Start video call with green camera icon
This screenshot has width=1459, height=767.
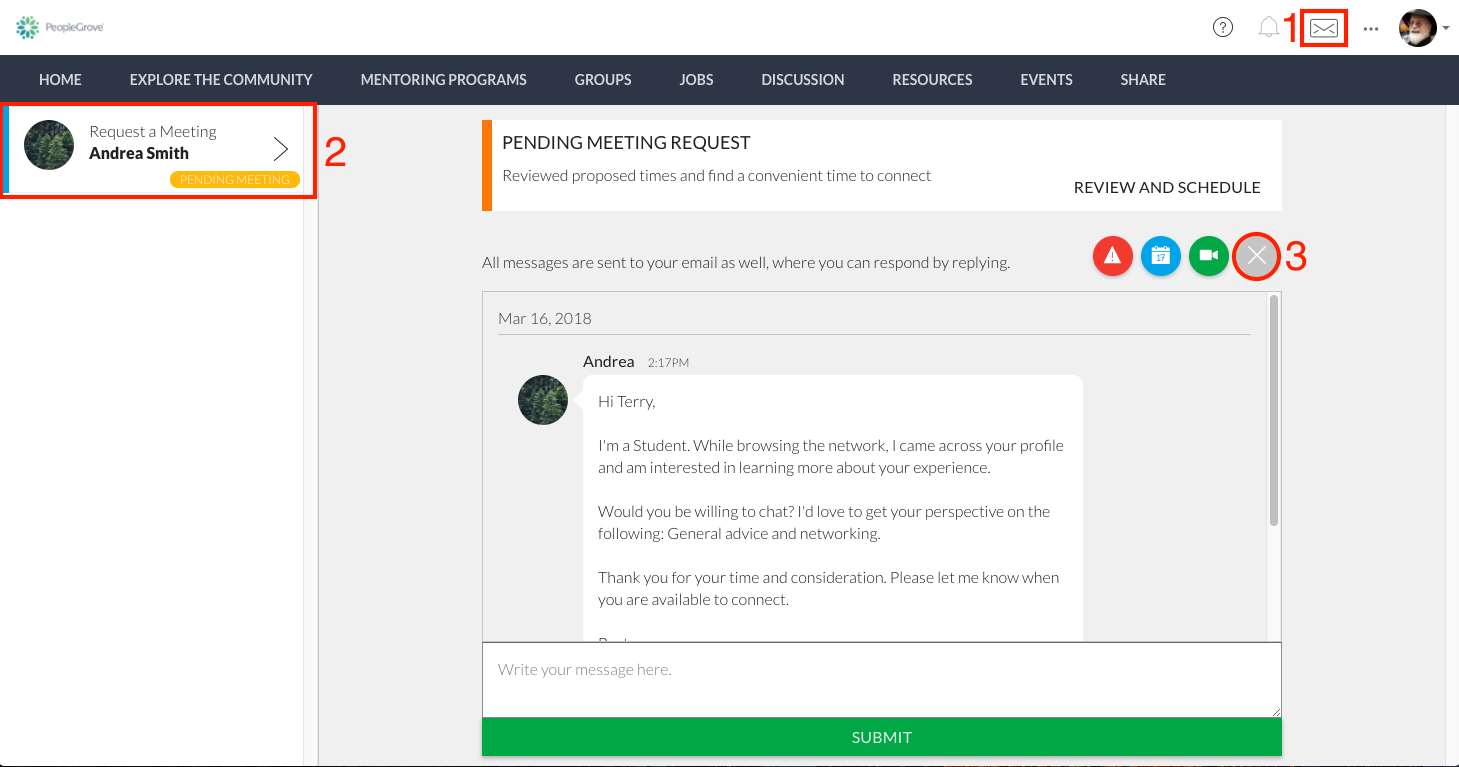pyautogui.click(x=1209, y=256)
